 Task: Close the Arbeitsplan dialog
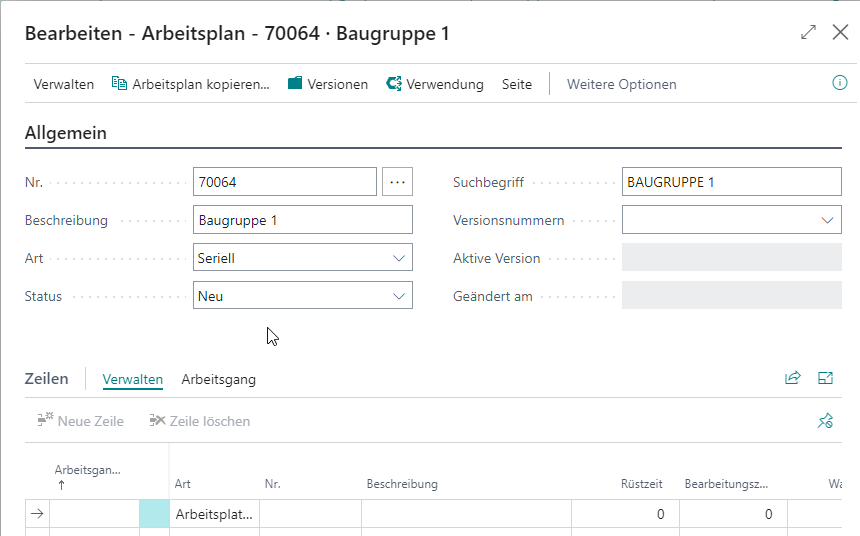pyautogui.click(x=840, y=32)
